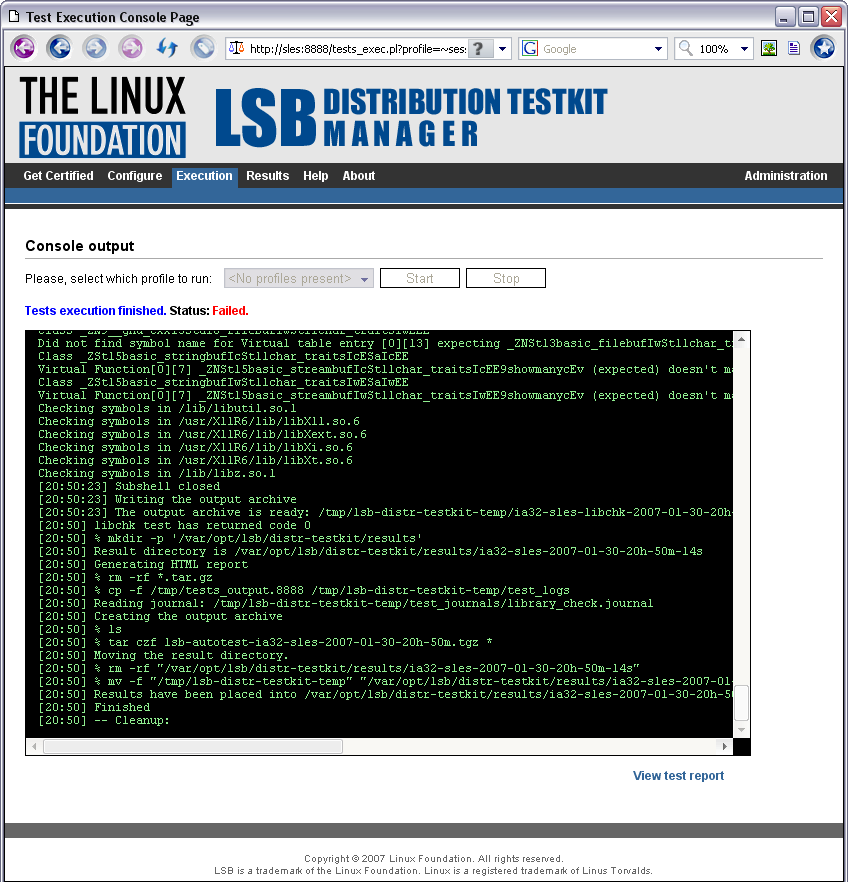Select the Execution tab
The height and width of the screenshot is (882, 848).
(x=204, y=176)
